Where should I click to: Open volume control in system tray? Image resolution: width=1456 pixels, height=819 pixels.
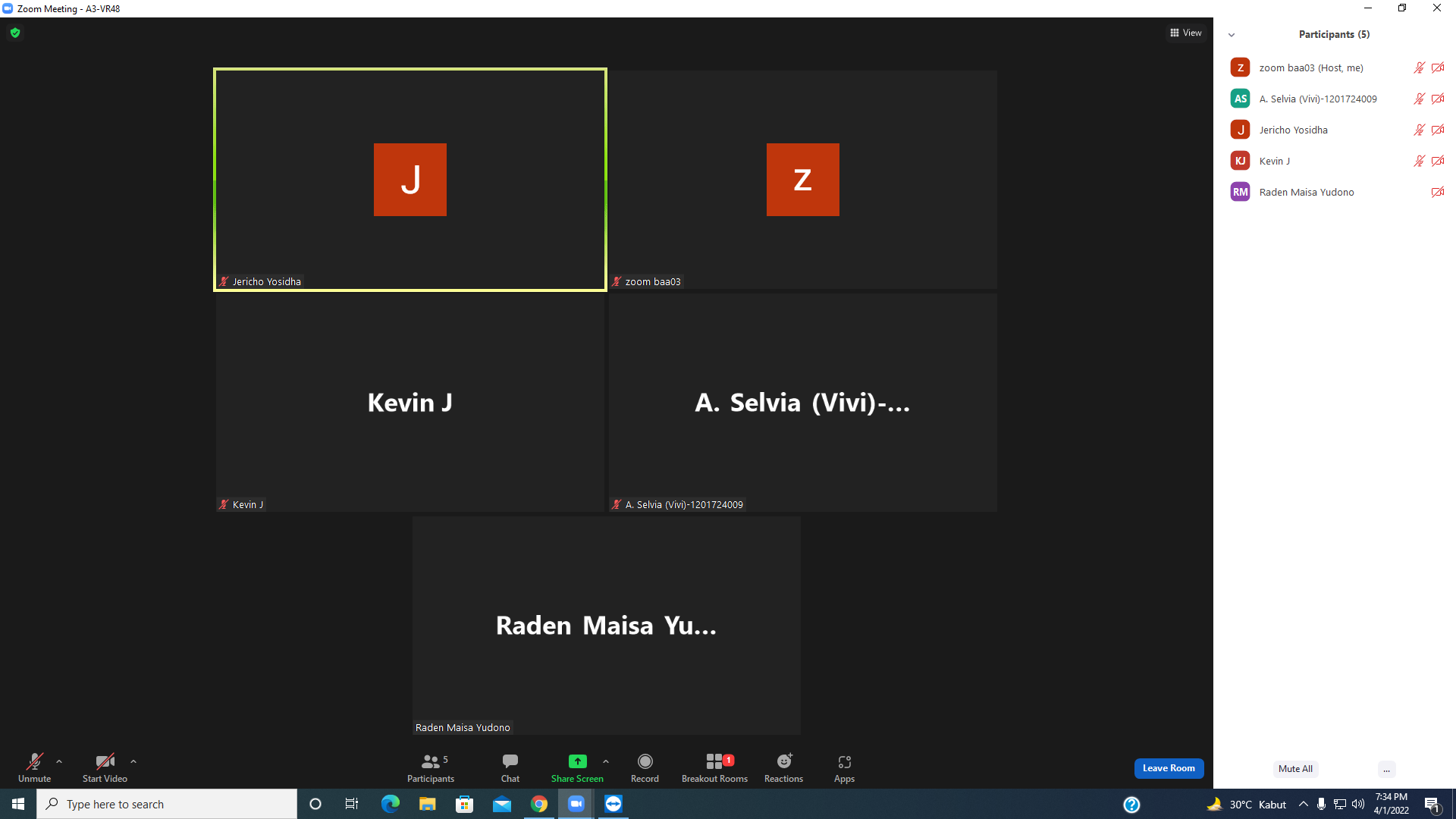click(1358, 804)
